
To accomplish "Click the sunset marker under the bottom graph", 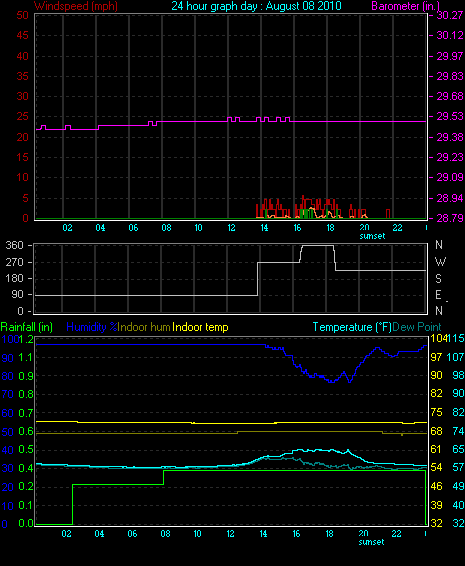I will [x=371, y=542].
